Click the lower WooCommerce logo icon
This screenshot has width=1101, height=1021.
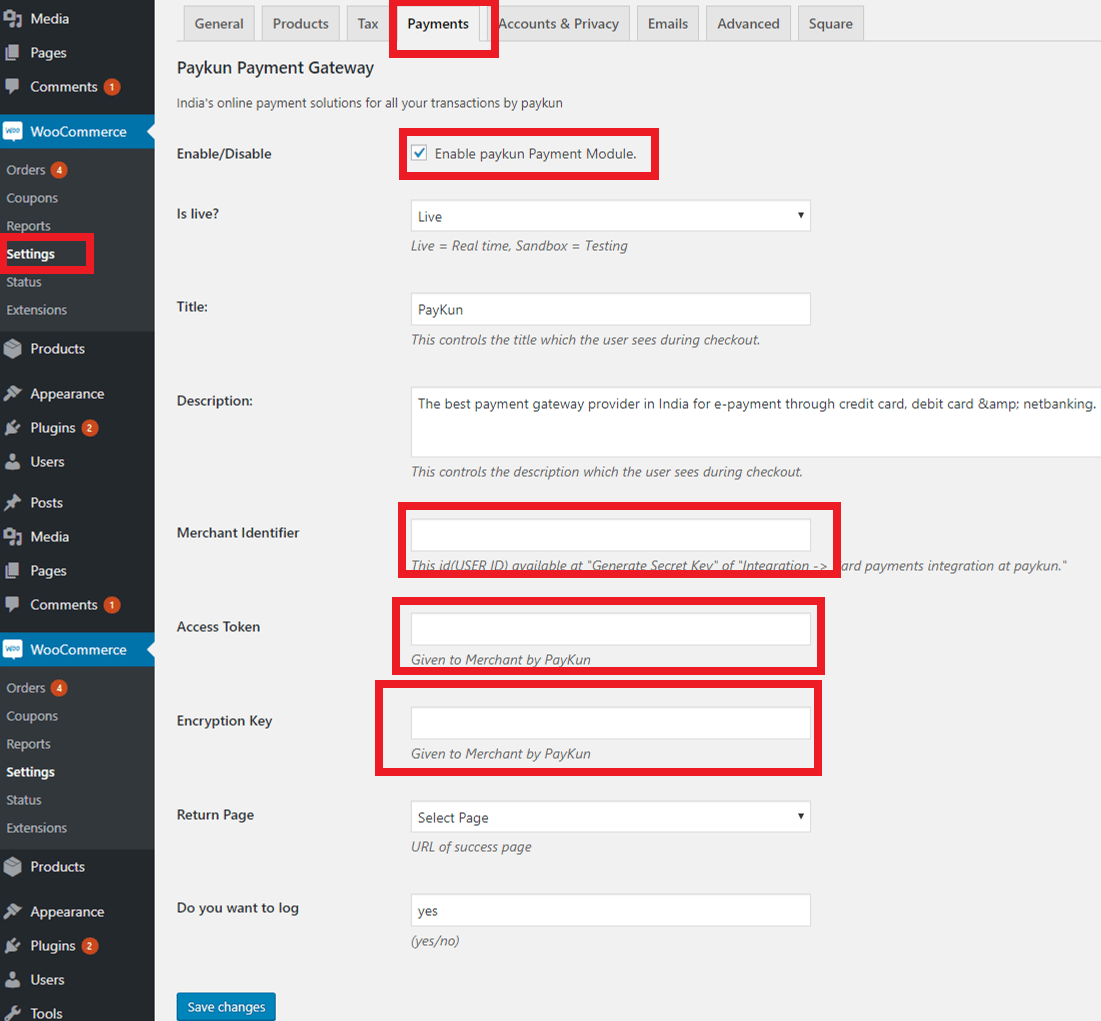(13, 650)
